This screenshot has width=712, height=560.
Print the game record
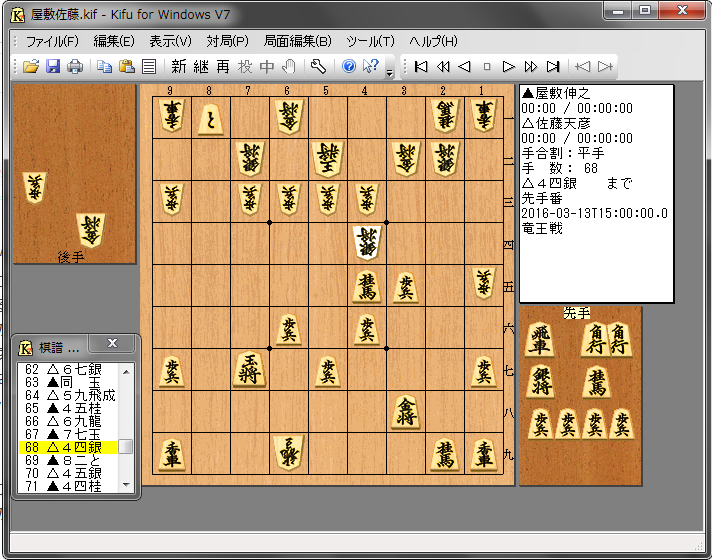click(x=75, y=67)
